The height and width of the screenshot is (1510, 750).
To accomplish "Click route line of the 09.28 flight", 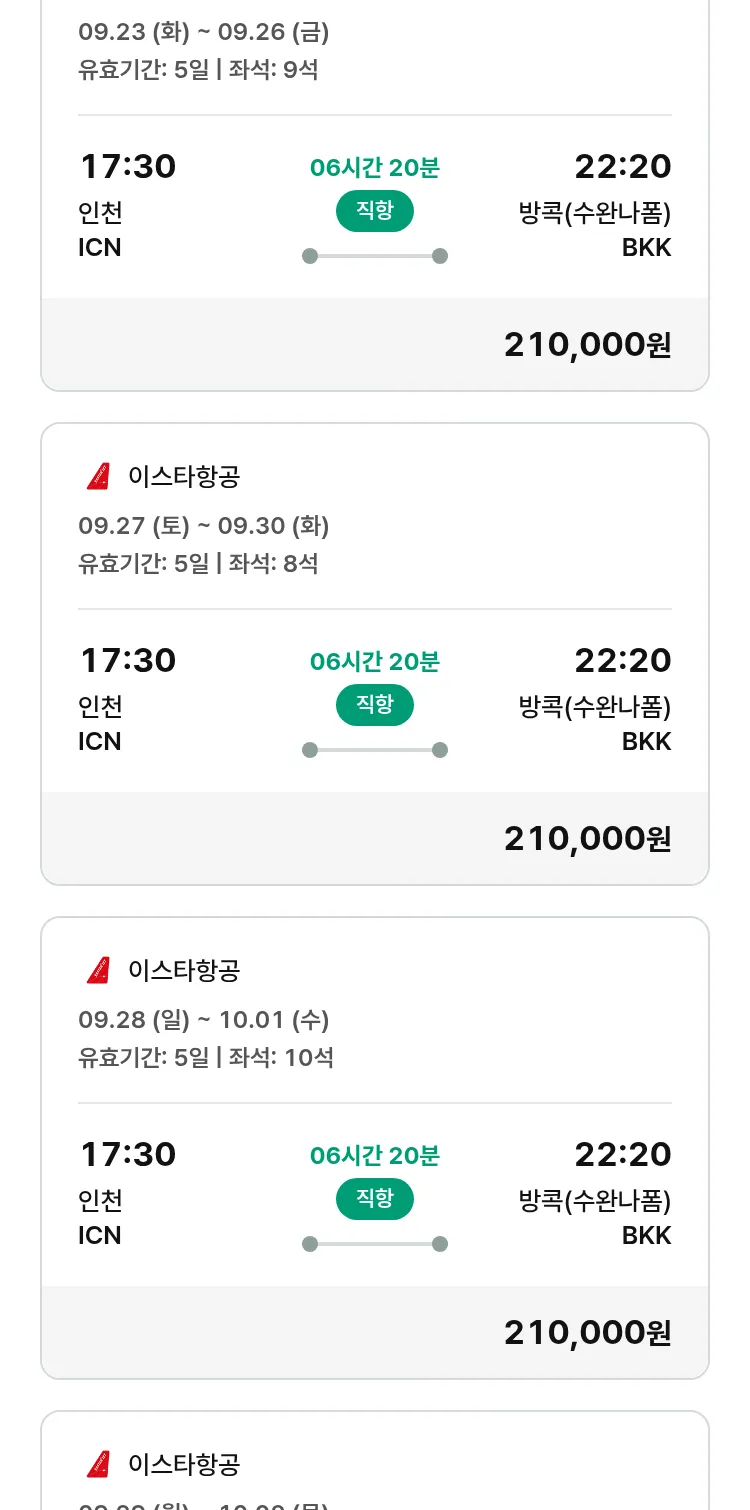I will [375, 1244].
